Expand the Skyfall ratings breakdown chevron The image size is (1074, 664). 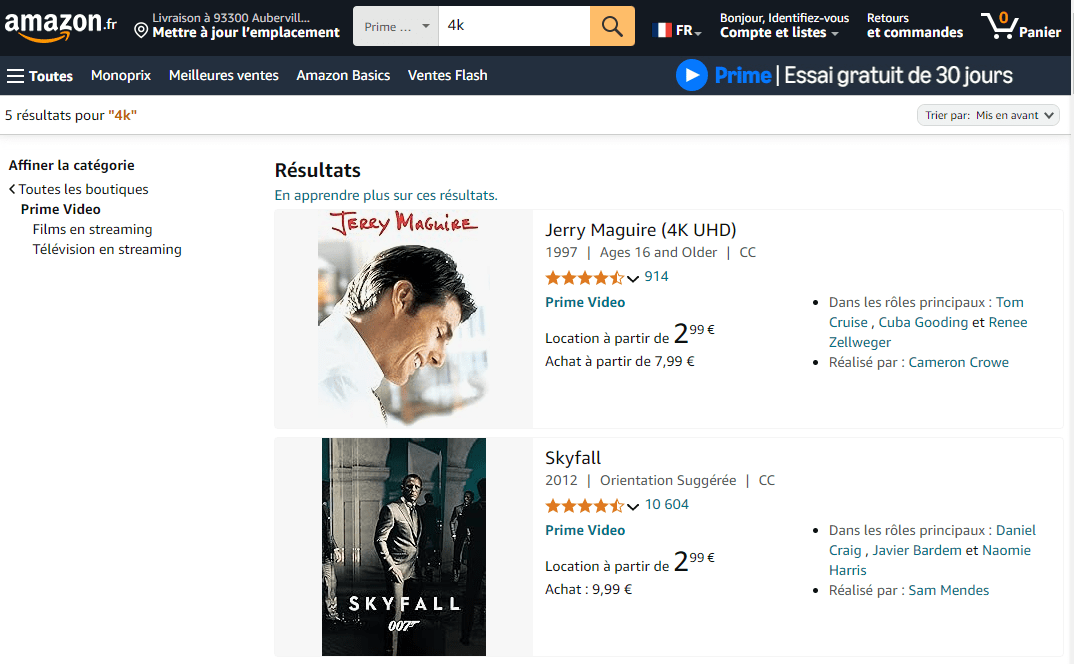[x=633, y=506]
